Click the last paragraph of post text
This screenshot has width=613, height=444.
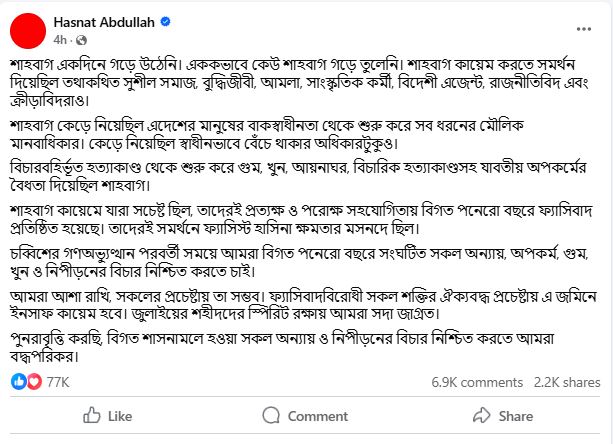282,347
